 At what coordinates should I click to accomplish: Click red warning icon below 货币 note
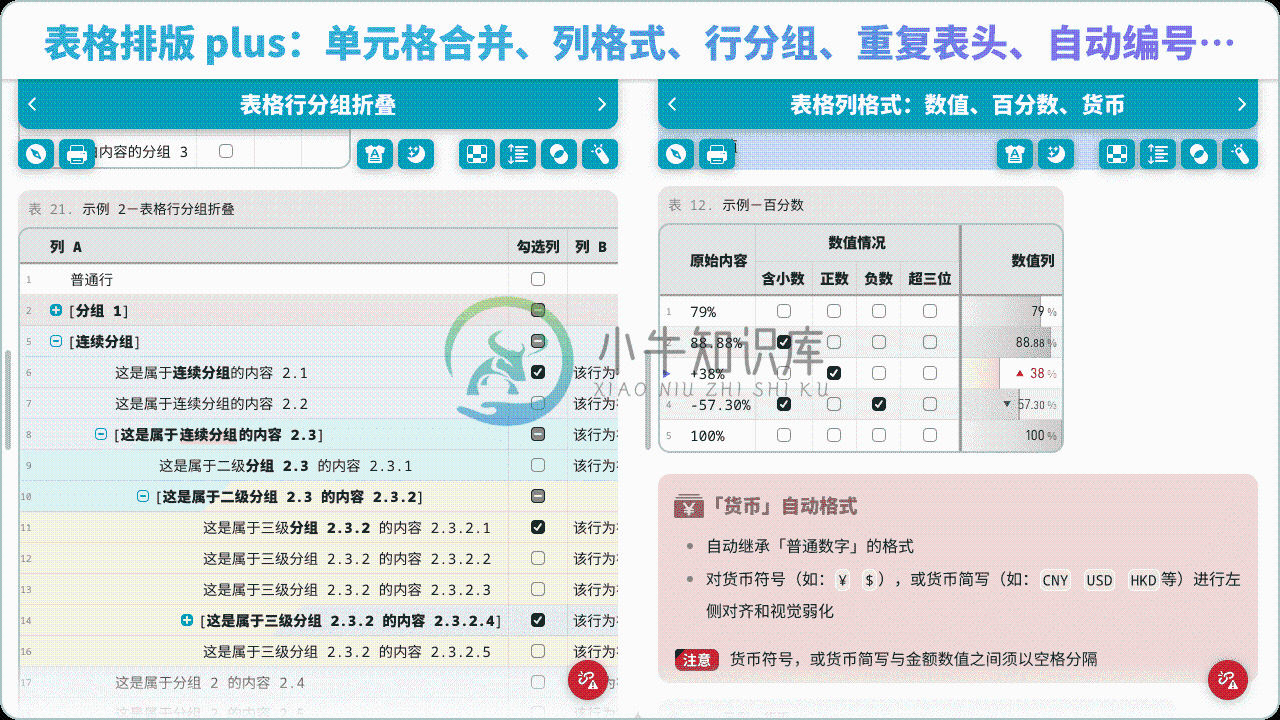pos(1228,680)
